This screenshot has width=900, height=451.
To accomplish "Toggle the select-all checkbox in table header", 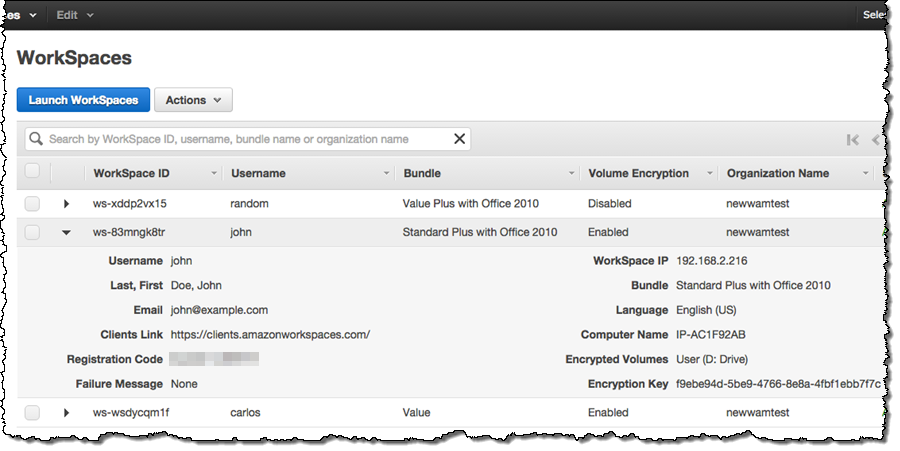I will pyautogui.click(x=32, y=172).
